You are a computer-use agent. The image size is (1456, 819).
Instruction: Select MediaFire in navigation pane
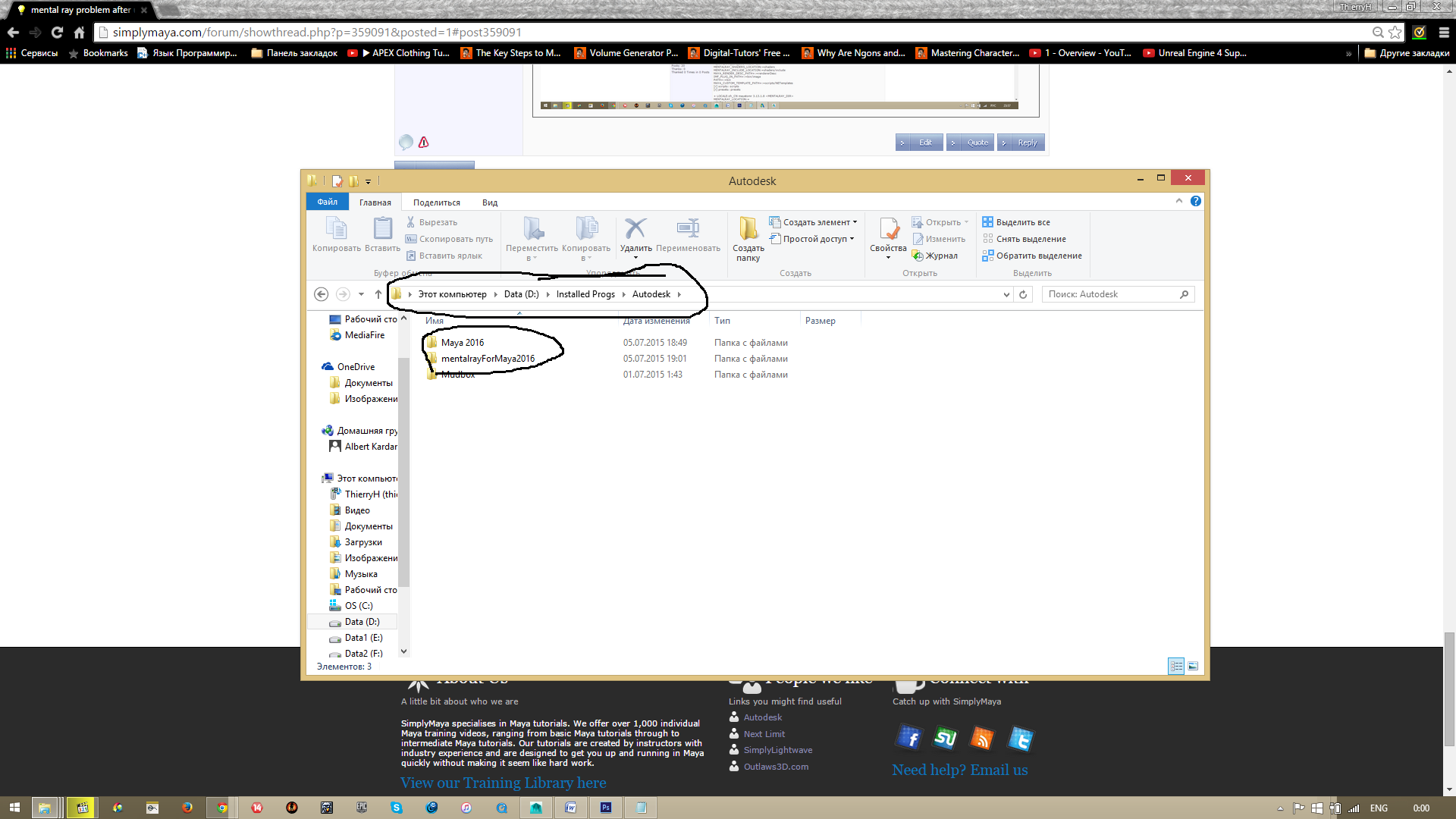[x=364, y=335]
